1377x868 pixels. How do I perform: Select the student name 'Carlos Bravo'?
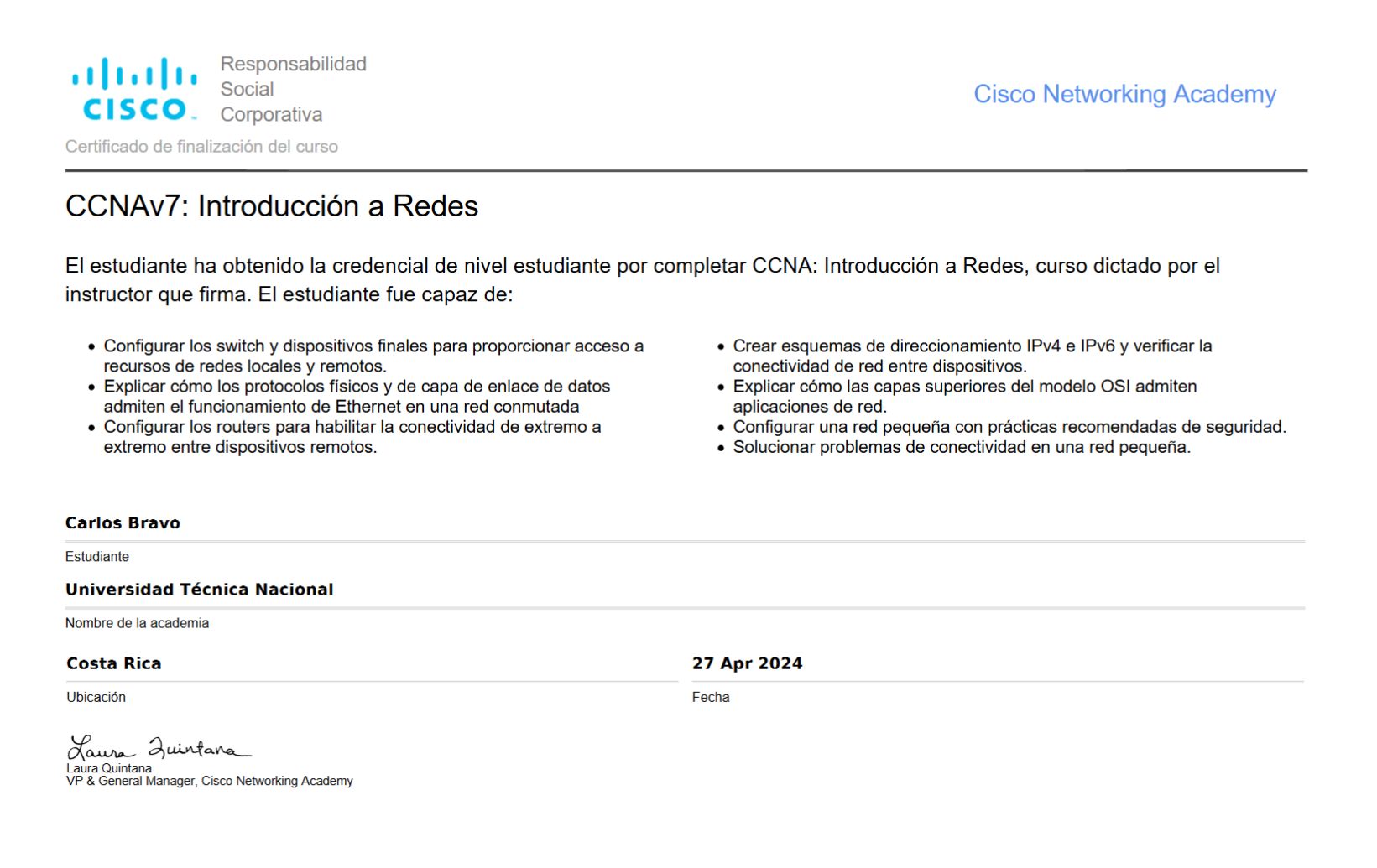[x=123, y=523]
